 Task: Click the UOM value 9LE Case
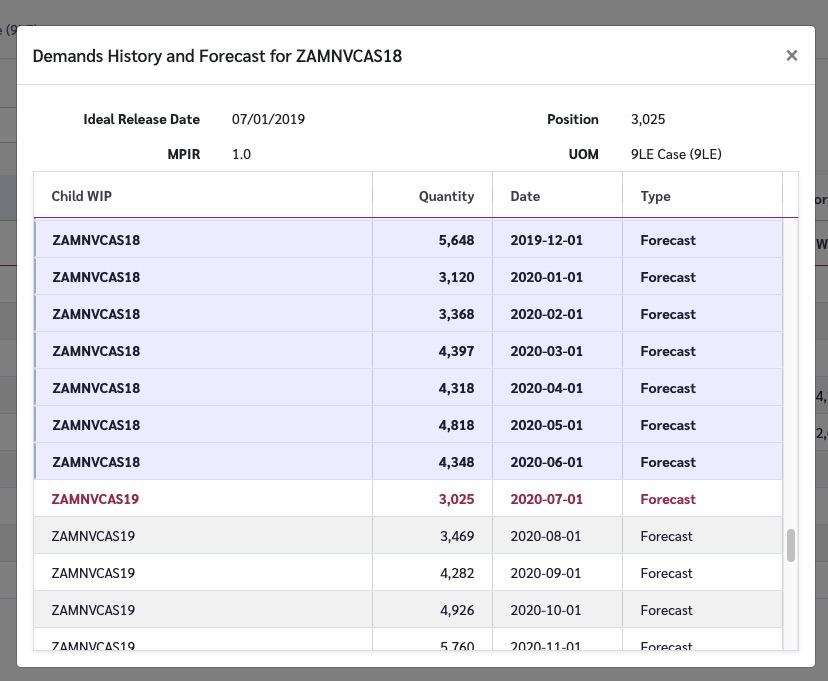[x=676, y=154]
